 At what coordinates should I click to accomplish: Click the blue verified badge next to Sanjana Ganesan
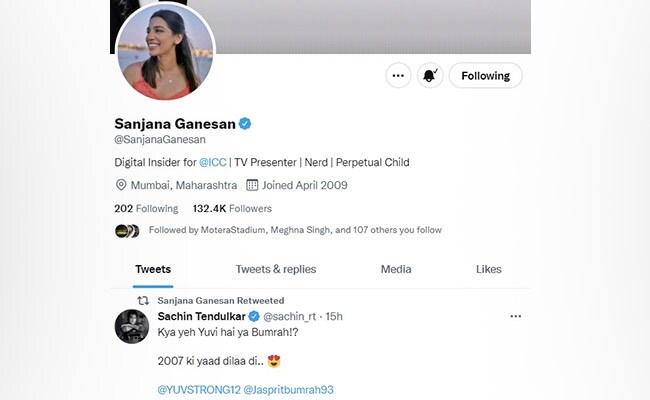245,124
